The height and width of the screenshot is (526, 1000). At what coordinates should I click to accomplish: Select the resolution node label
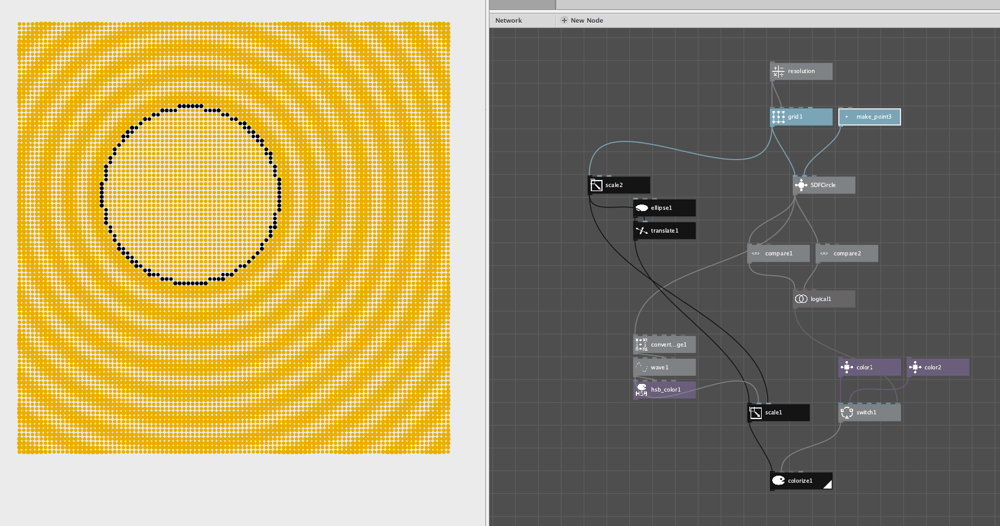pos(801,71)
